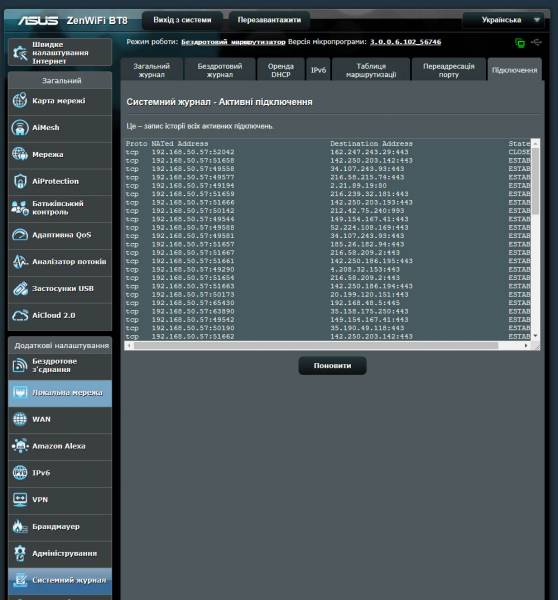
Task: Click the ASUS logo
Action: coord(38,20)
